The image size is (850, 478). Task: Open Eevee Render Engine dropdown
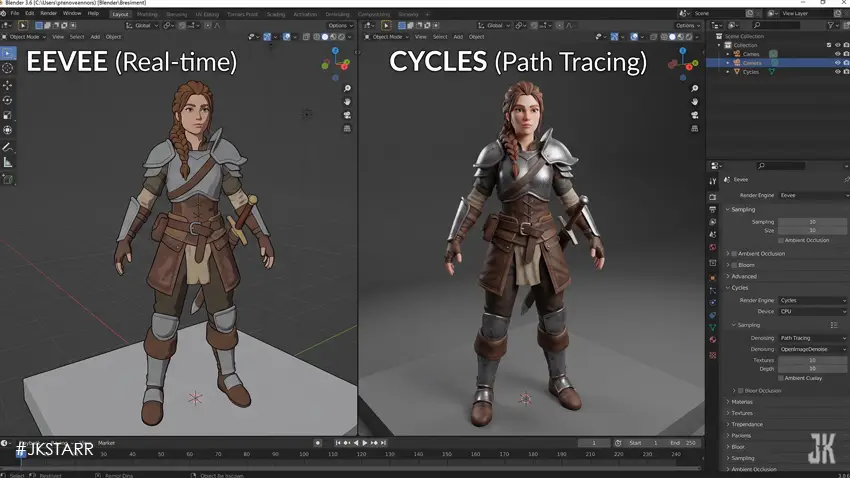(x=813, y=195)
